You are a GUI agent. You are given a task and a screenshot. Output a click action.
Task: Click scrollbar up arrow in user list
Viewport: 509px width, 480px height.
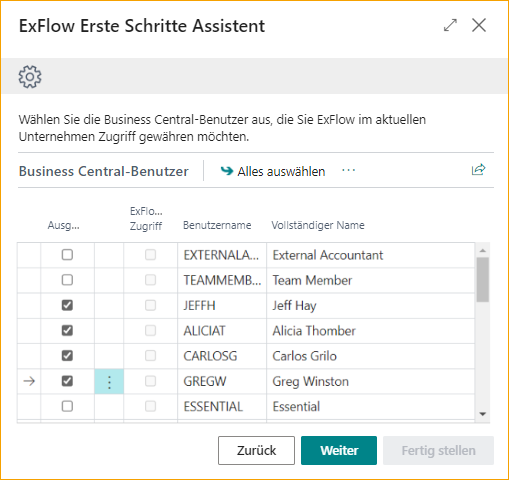tap(482, 251)
